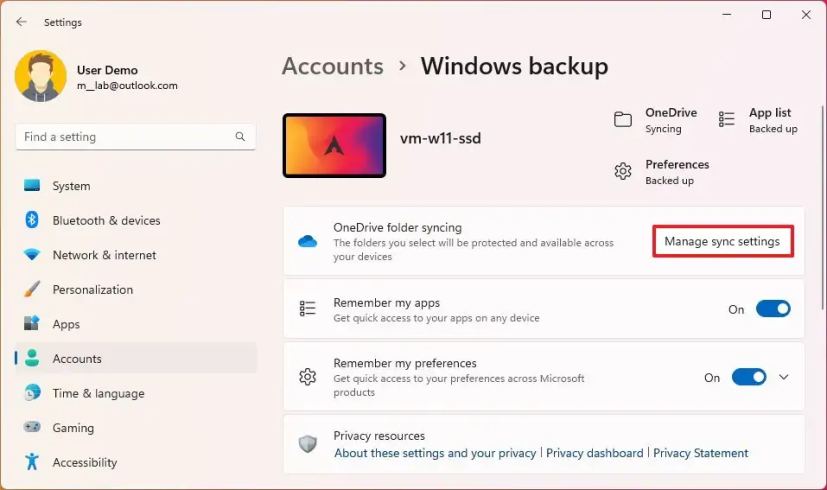Image resolution: width=827 pixels, height=490 pixels.
Task: Click Manage sync settings button
Action: [723, 242]
